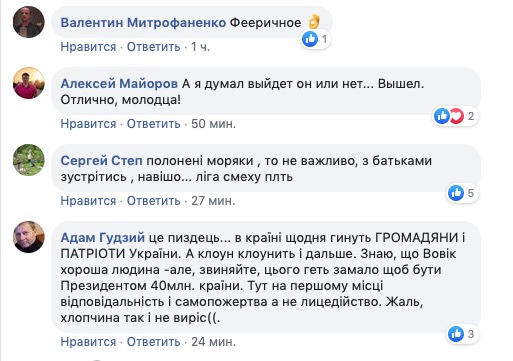The image size is (513, 361).
Task: Open Сергей Степ profile avatar
Action: (x=29, y=160)
